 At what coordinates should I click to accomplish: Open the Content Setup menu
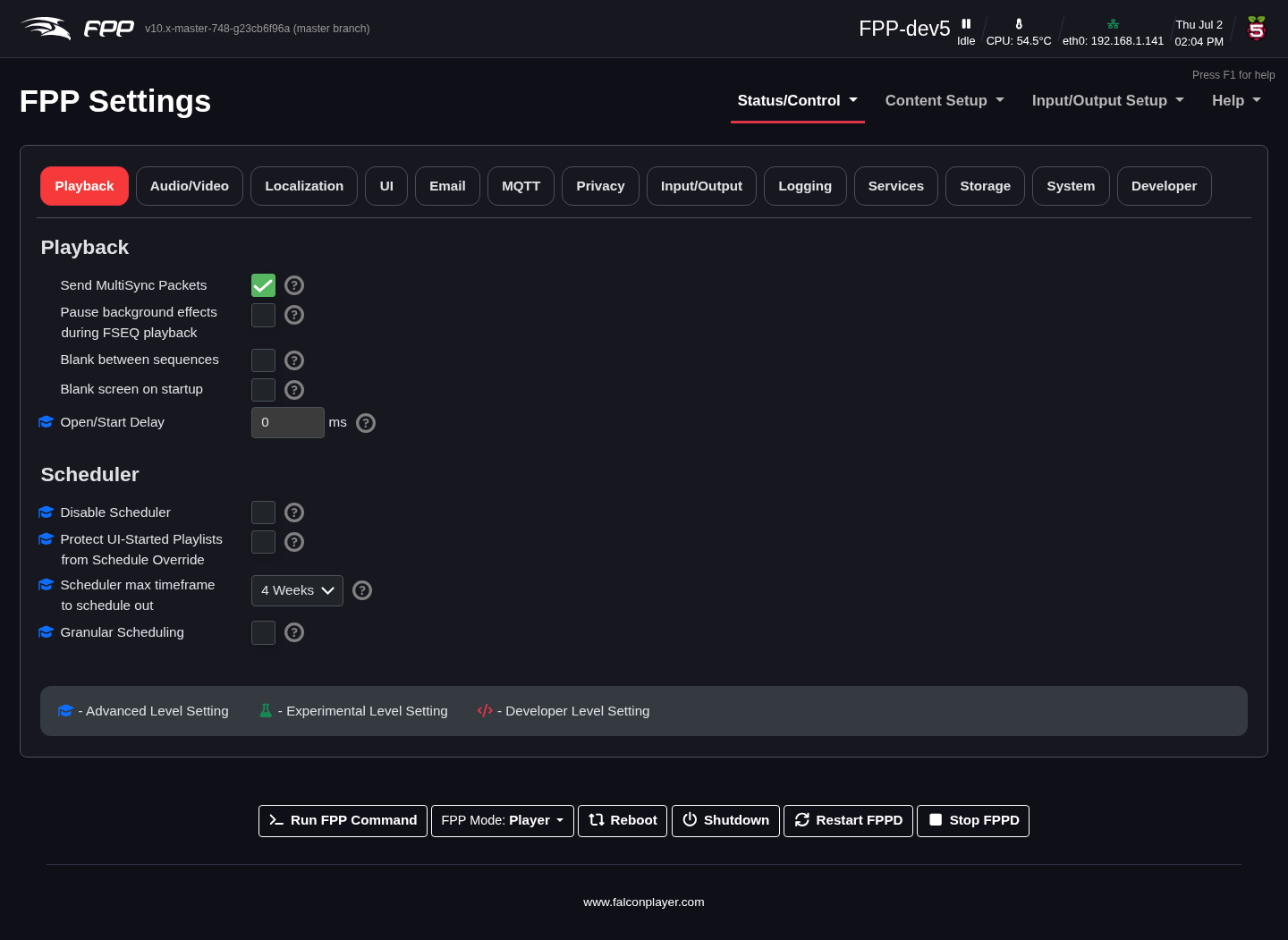coord(945,101)
